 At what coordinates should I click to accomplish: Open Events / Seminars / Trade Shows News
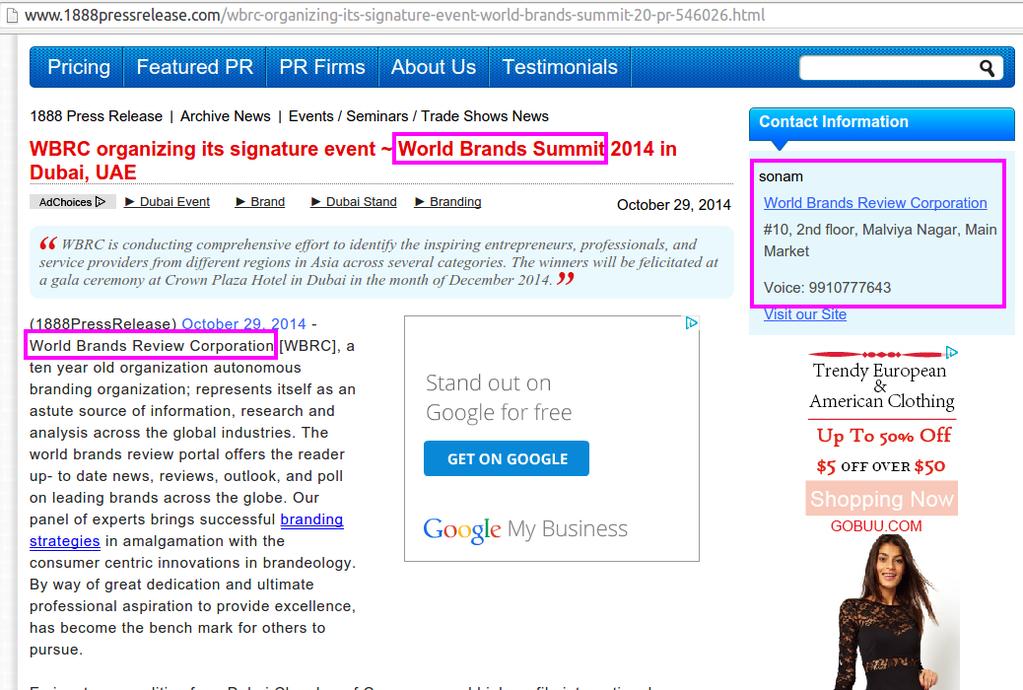(x=418, y=116)
